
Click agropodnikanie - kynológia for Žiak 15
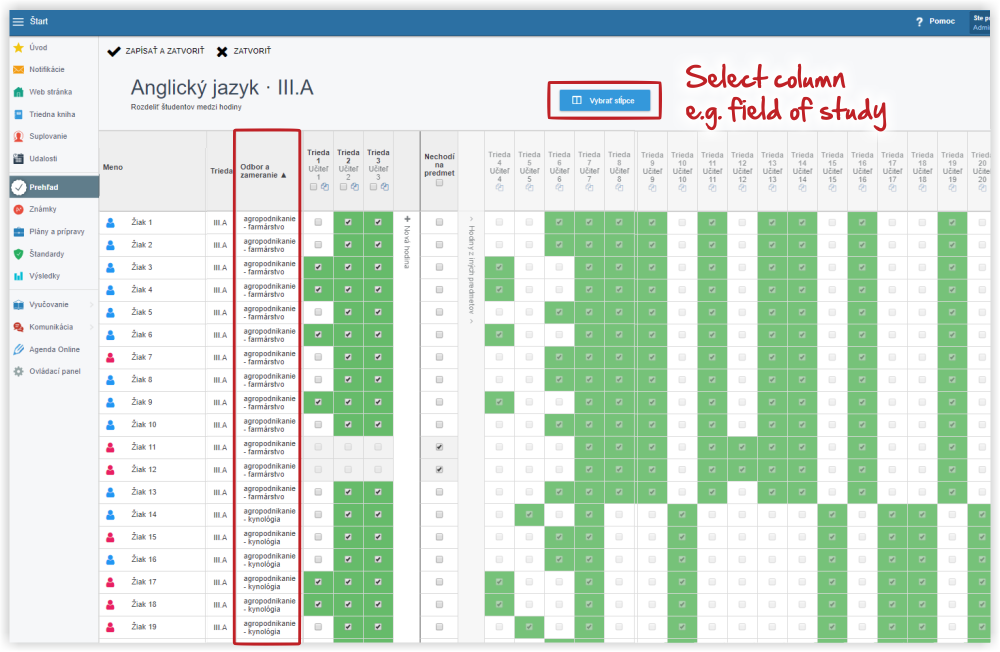pos(269,538)
